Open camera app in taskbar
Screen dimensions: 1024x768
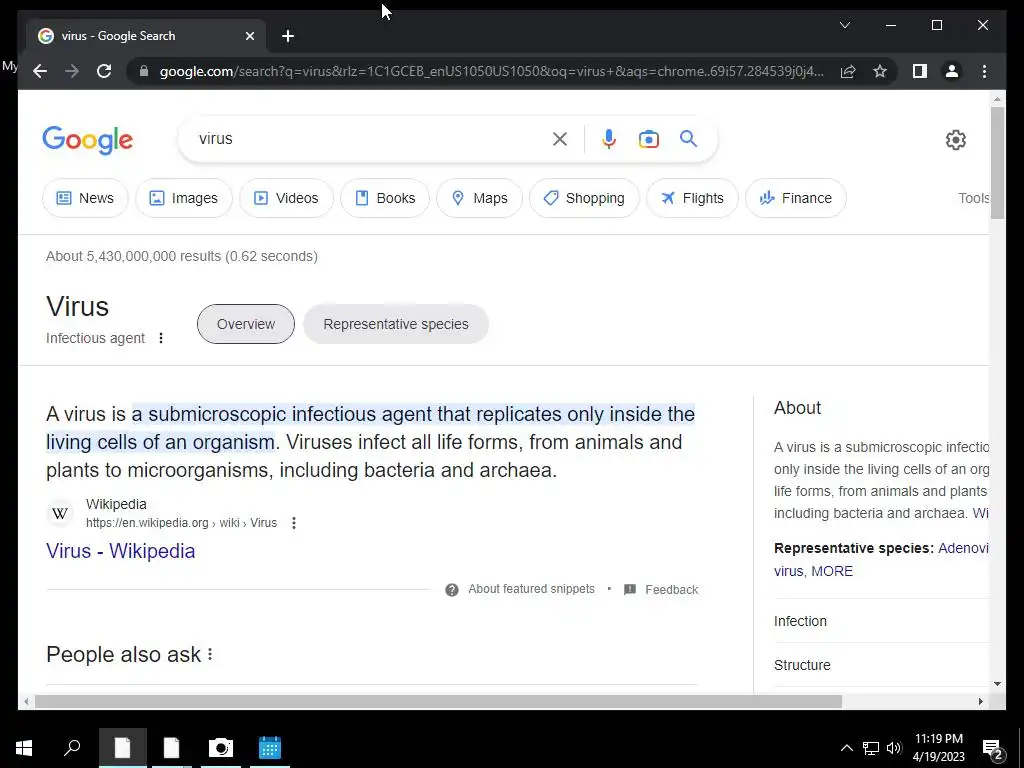coord(221,748)
